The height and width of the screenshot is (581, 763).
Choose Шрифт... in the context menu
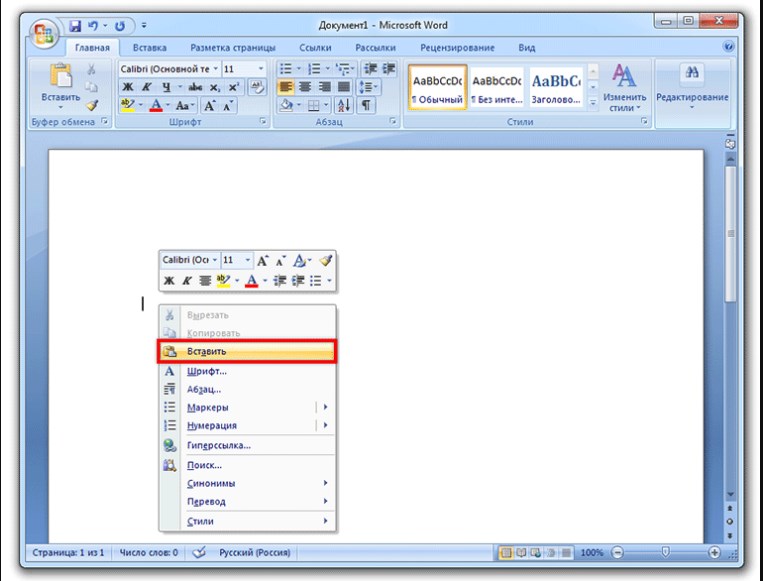247,371
